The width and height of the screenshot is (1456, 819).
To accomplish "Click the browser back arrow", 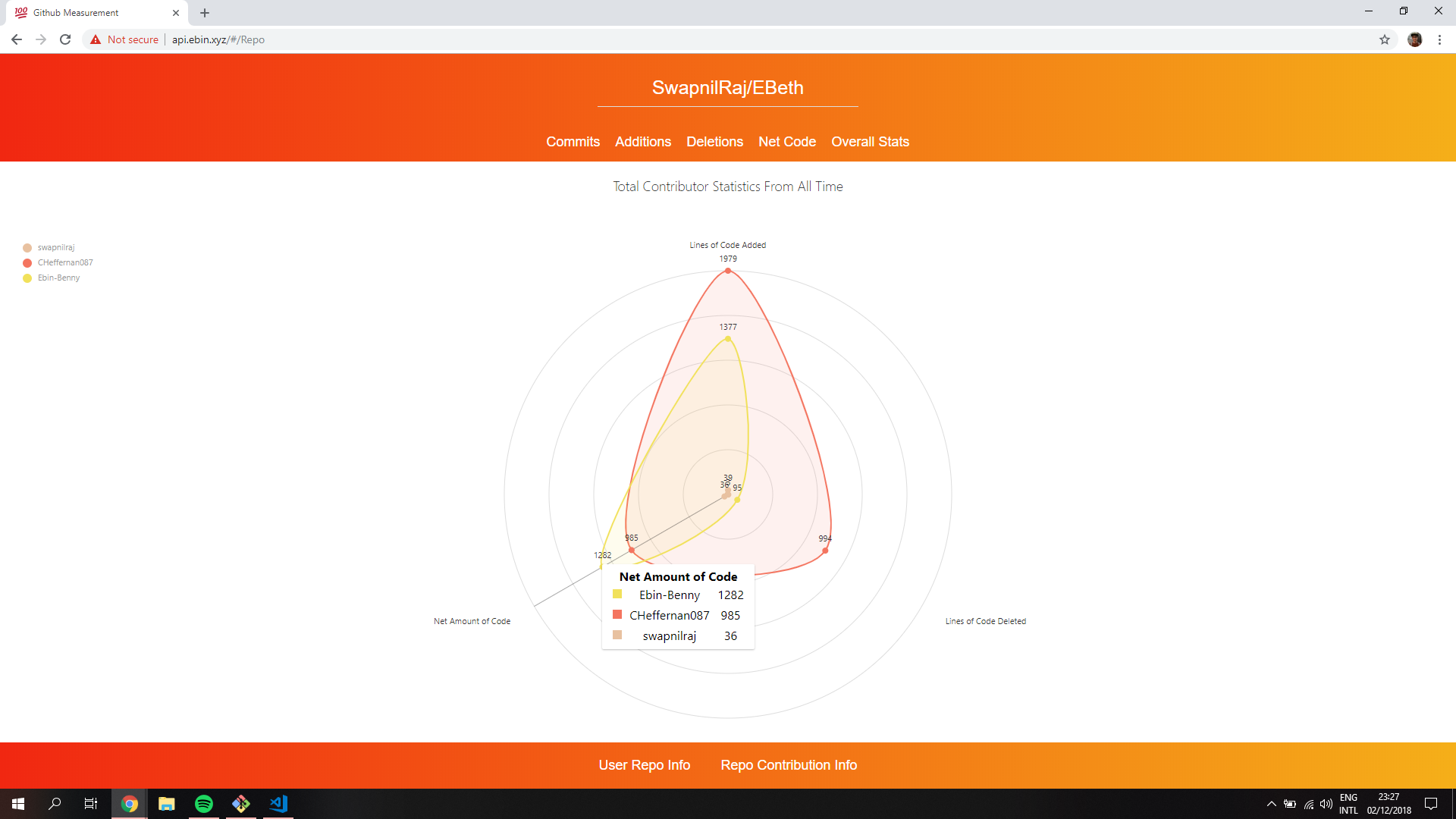I will tap(17, 39).
